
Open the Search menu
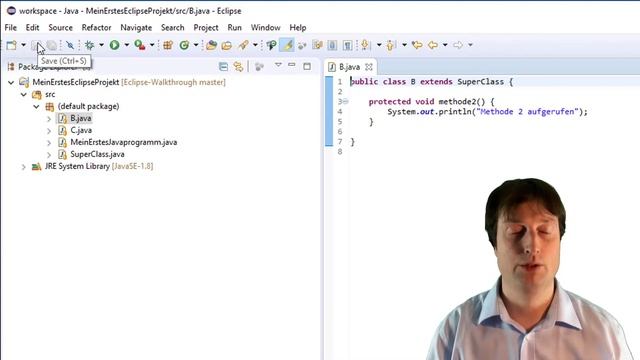173,27
